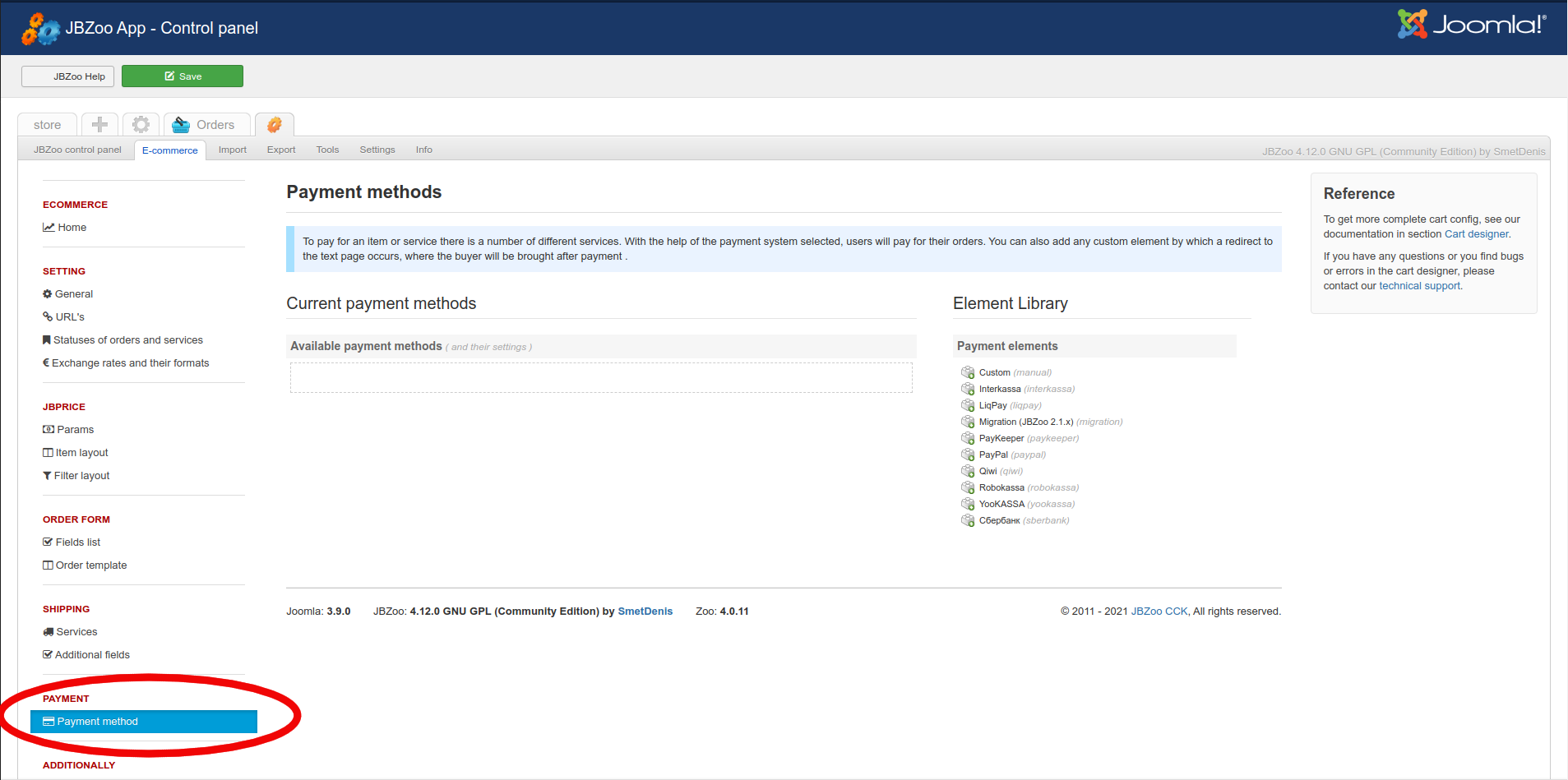Click the Home chart icon

point(49,228)
